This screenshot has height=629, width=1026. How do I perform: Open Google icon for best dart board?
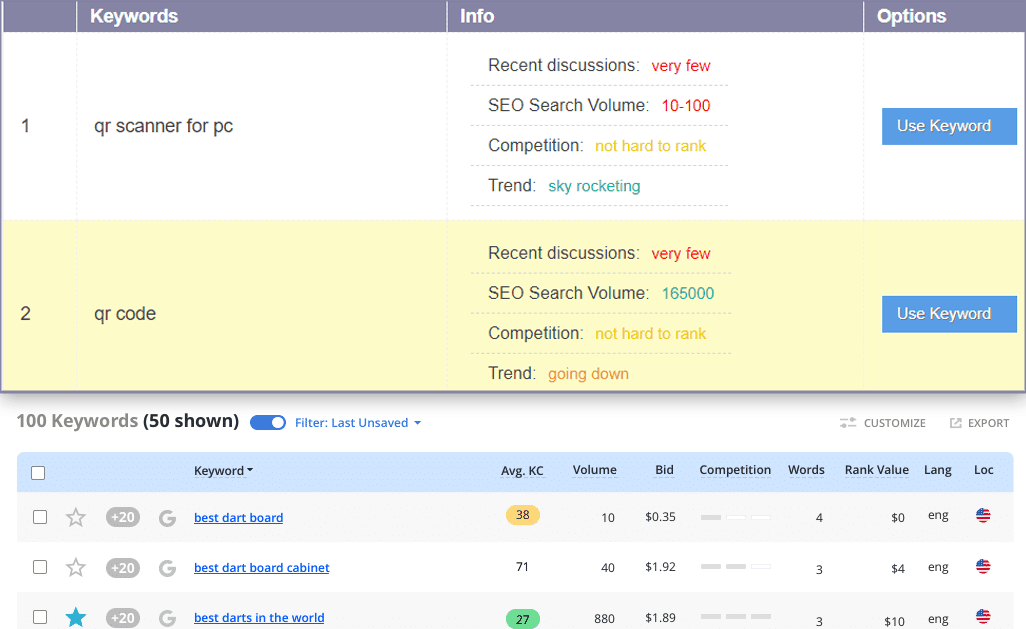[x=168, y=518]
